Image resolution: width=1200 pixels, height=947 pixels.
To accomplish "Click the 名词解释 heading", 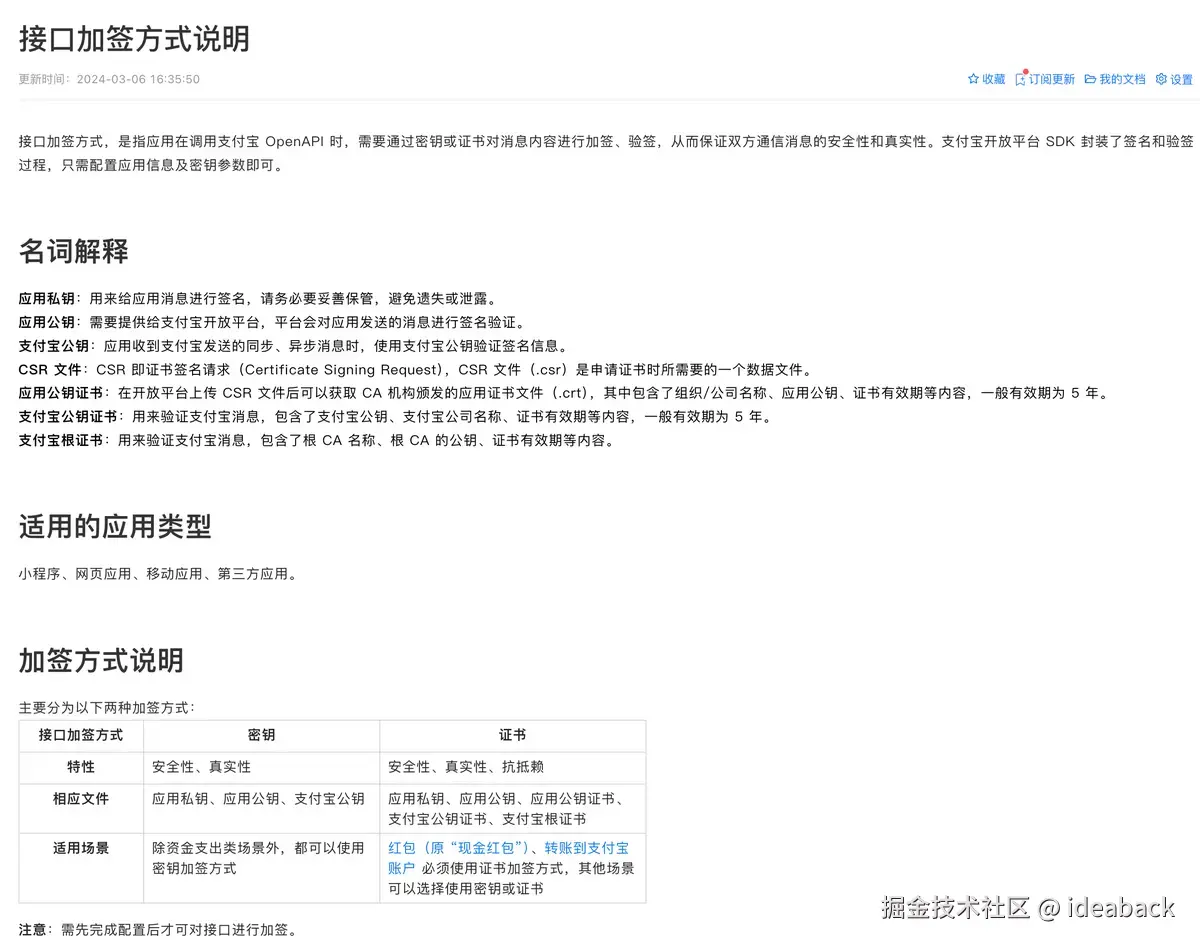I will click(73, 251).
